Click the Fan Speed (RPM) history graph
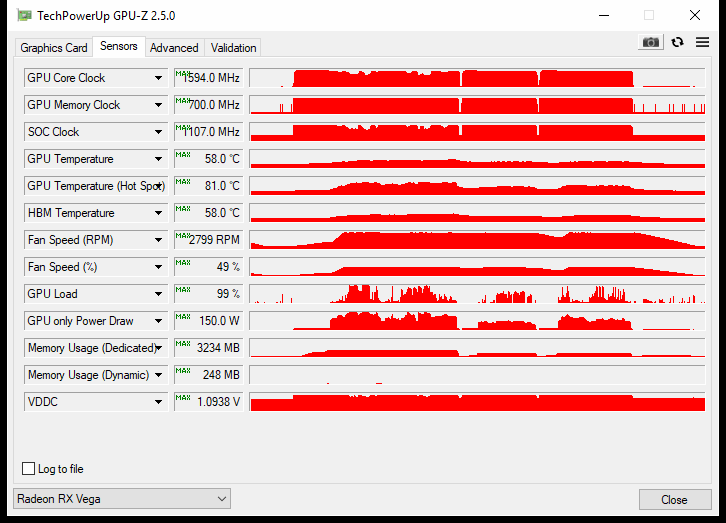The image size is (726, 523). pos(477,240)
